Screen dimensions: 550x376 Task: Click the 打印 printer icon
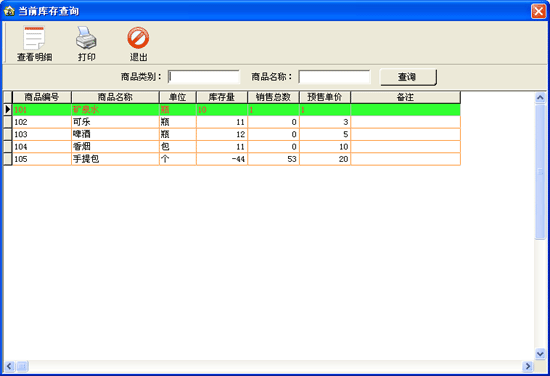pos(86,38)
